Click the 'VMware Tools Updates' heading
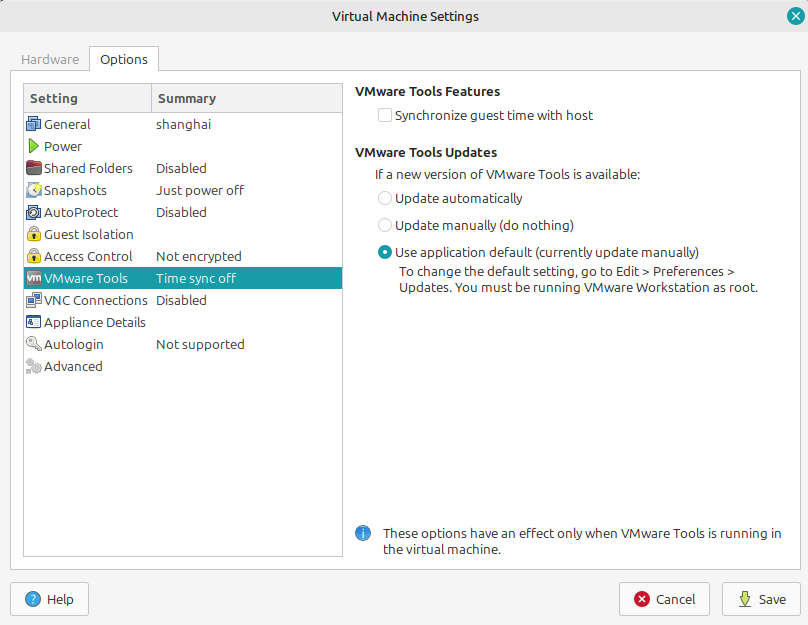Screen dimensions: 808x625 tap(426, 153)
